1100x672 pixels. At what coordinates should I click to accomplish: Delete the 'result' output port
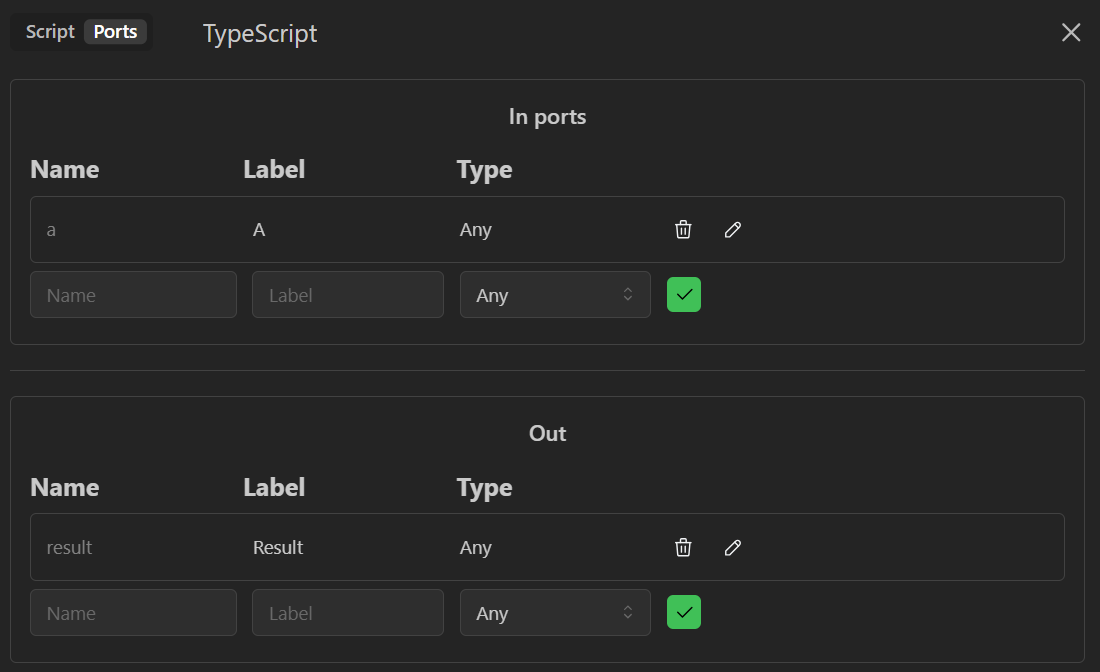tap(683, 548)
